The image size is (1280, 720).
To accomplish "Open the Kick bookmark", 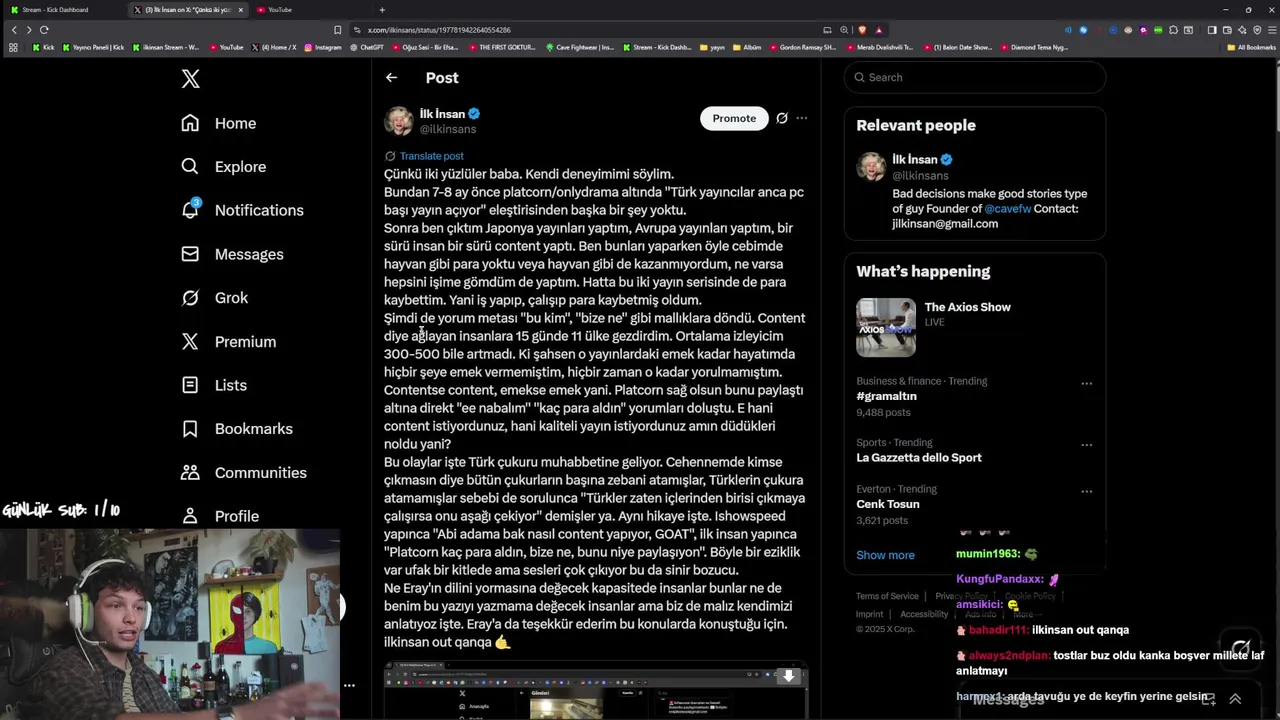I will (43, 47).
